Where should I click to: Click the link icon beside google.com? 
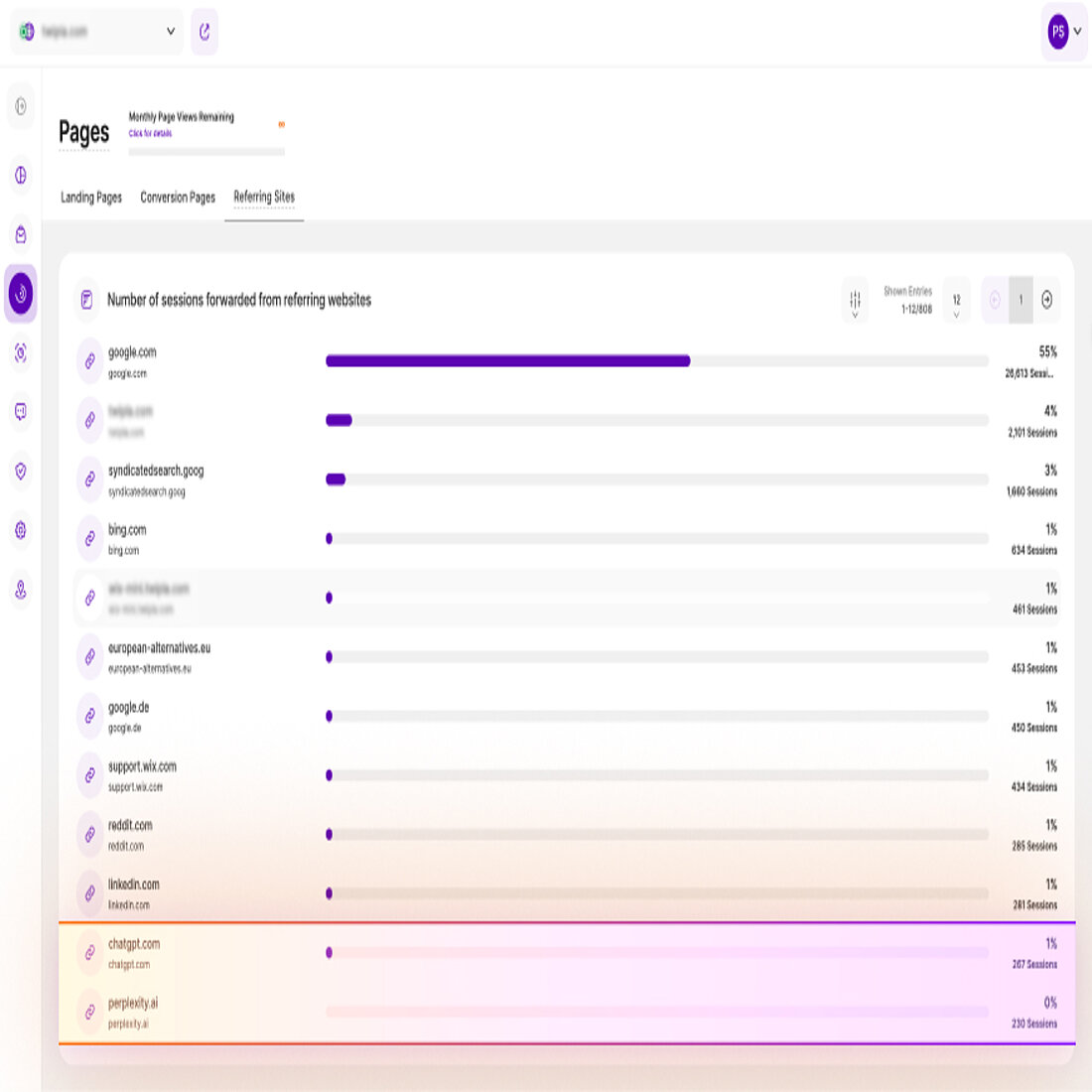[x=88, y=360]
